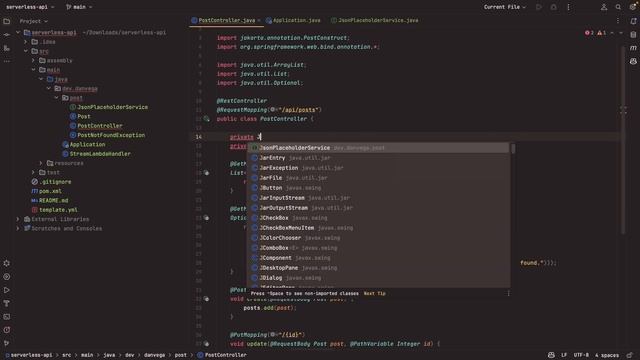
Task: Click the error count indicator in editor
Action: point(589,33)
